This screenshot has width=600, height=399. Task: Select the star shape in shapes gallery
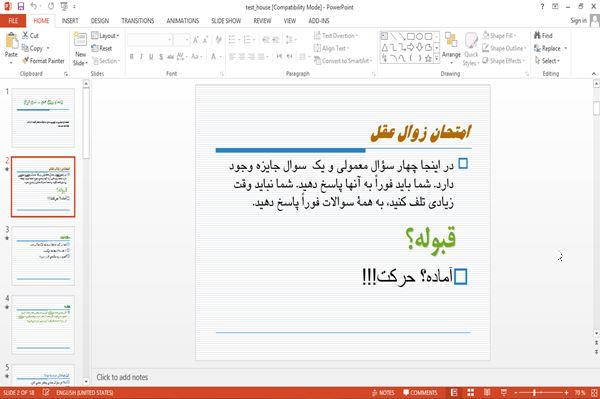point(428,59)
